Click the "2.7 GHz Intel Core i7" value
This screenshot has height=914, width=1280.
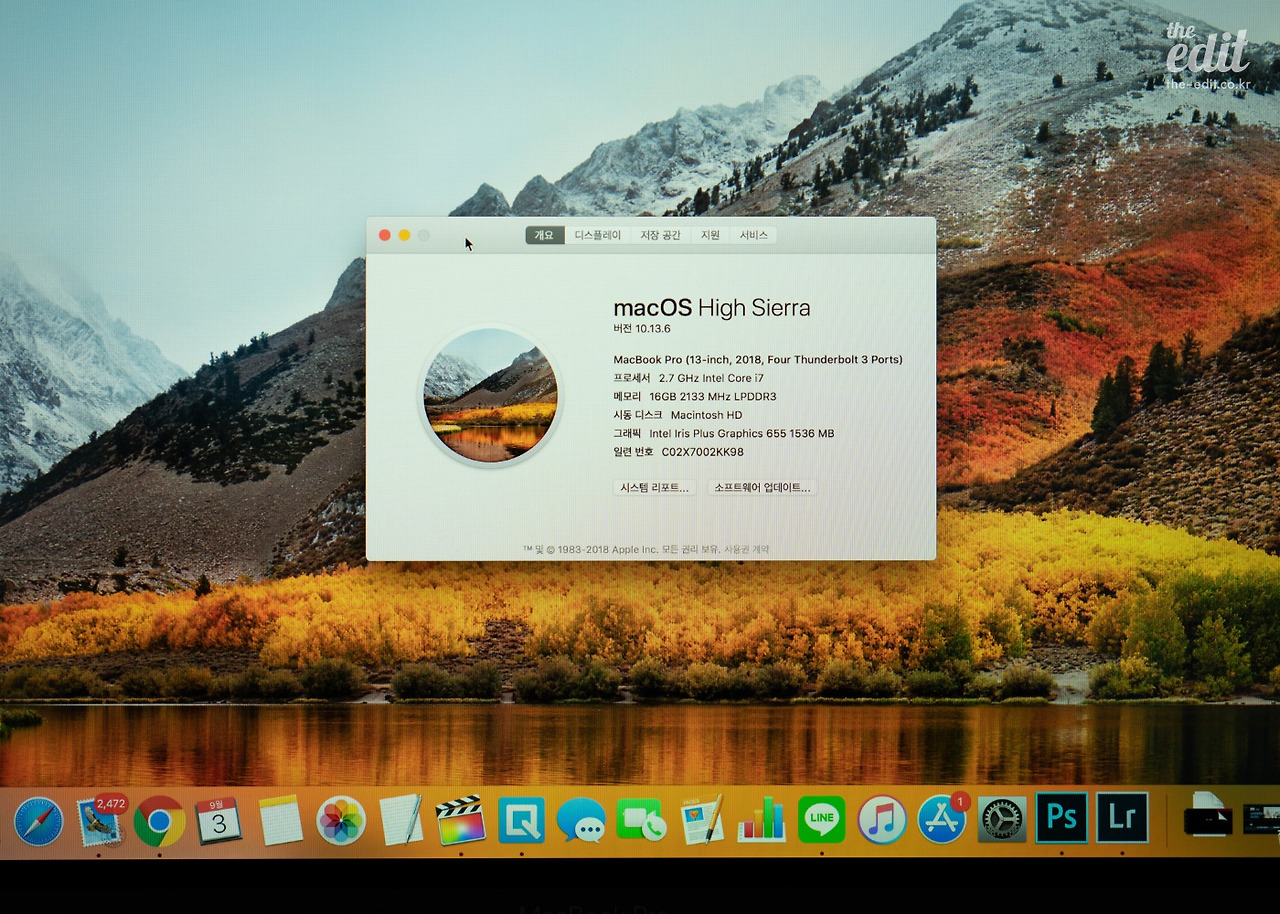pyautogui.click(x=711, y=378)
